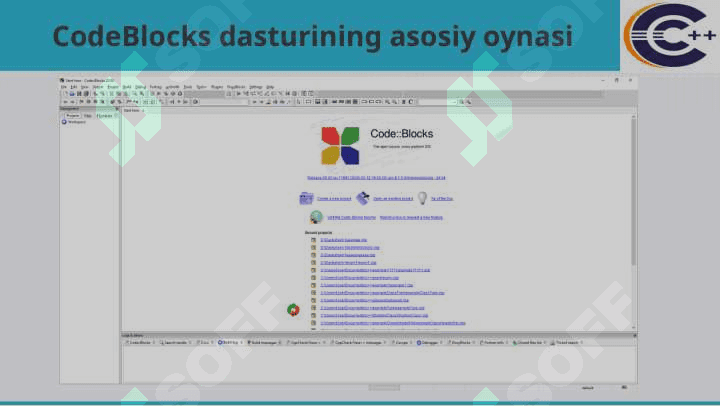Click the Jump back toolbar arrow
The image size is (720, 406).
[66, 102]
